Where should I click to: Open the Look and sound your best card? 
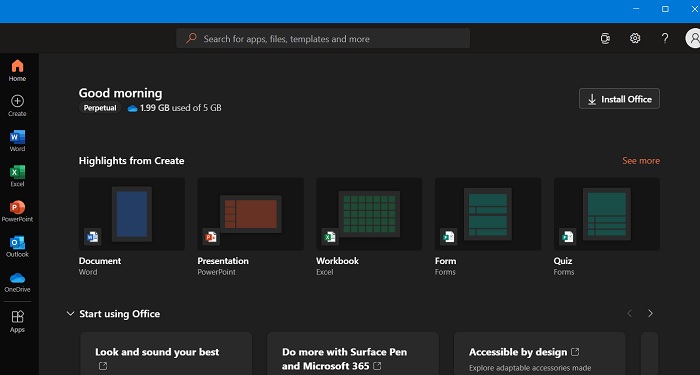(166, 354)
